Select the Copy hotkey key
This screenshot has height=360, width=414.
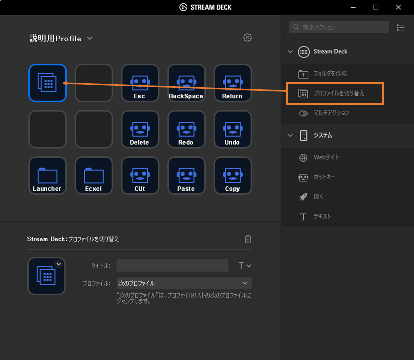[x=233, y=176]
